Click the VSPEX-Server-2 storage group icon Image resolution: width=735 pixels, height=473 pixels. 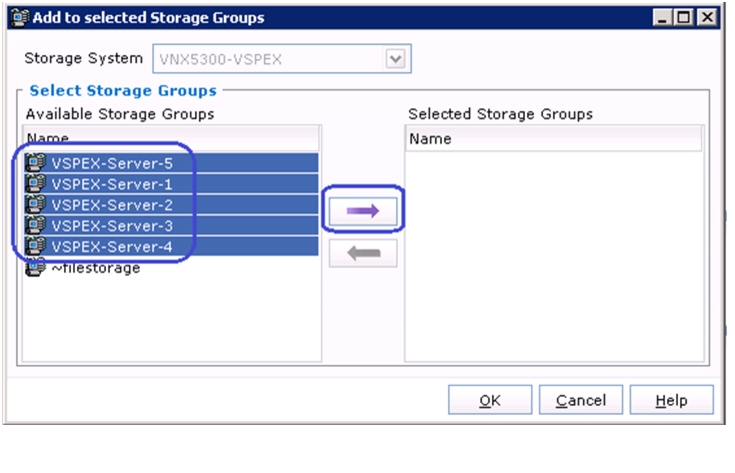point(36,204)
